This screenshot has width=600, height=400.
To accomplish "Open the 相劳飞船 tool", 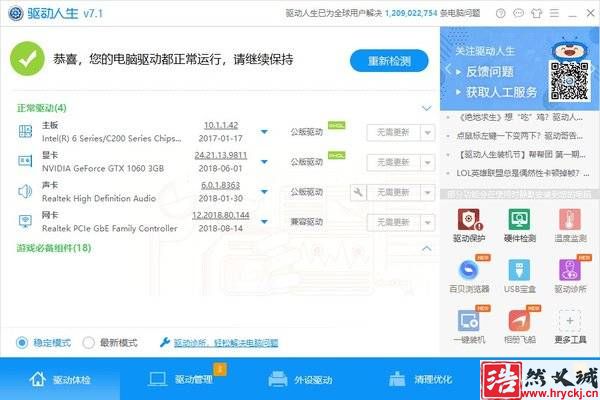I will 519,326.
